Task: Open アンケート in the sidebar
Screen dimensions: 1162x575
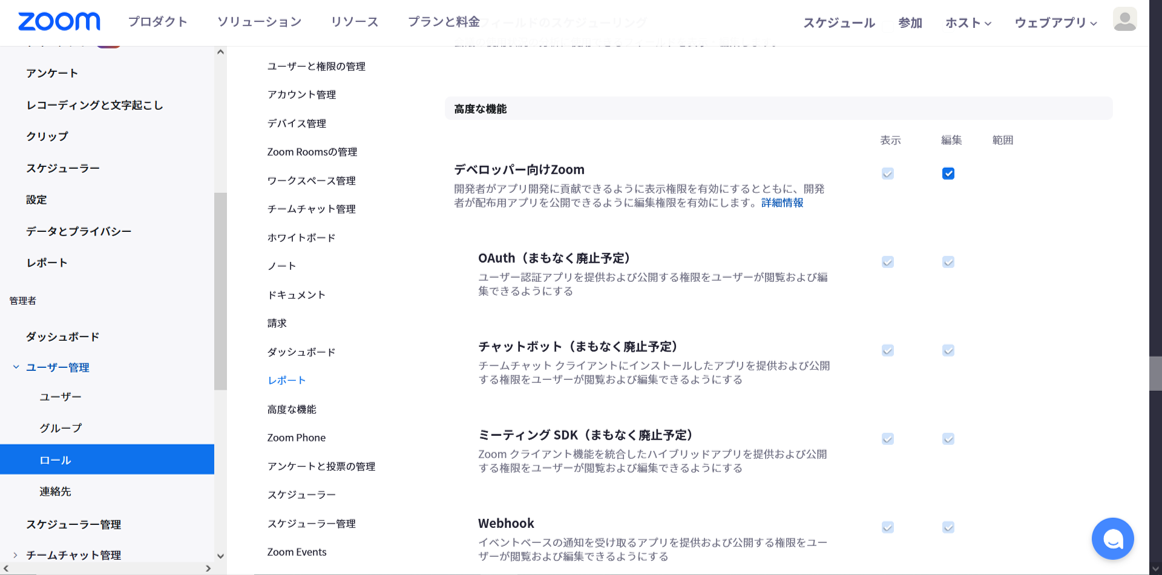Action: point(52,73)
